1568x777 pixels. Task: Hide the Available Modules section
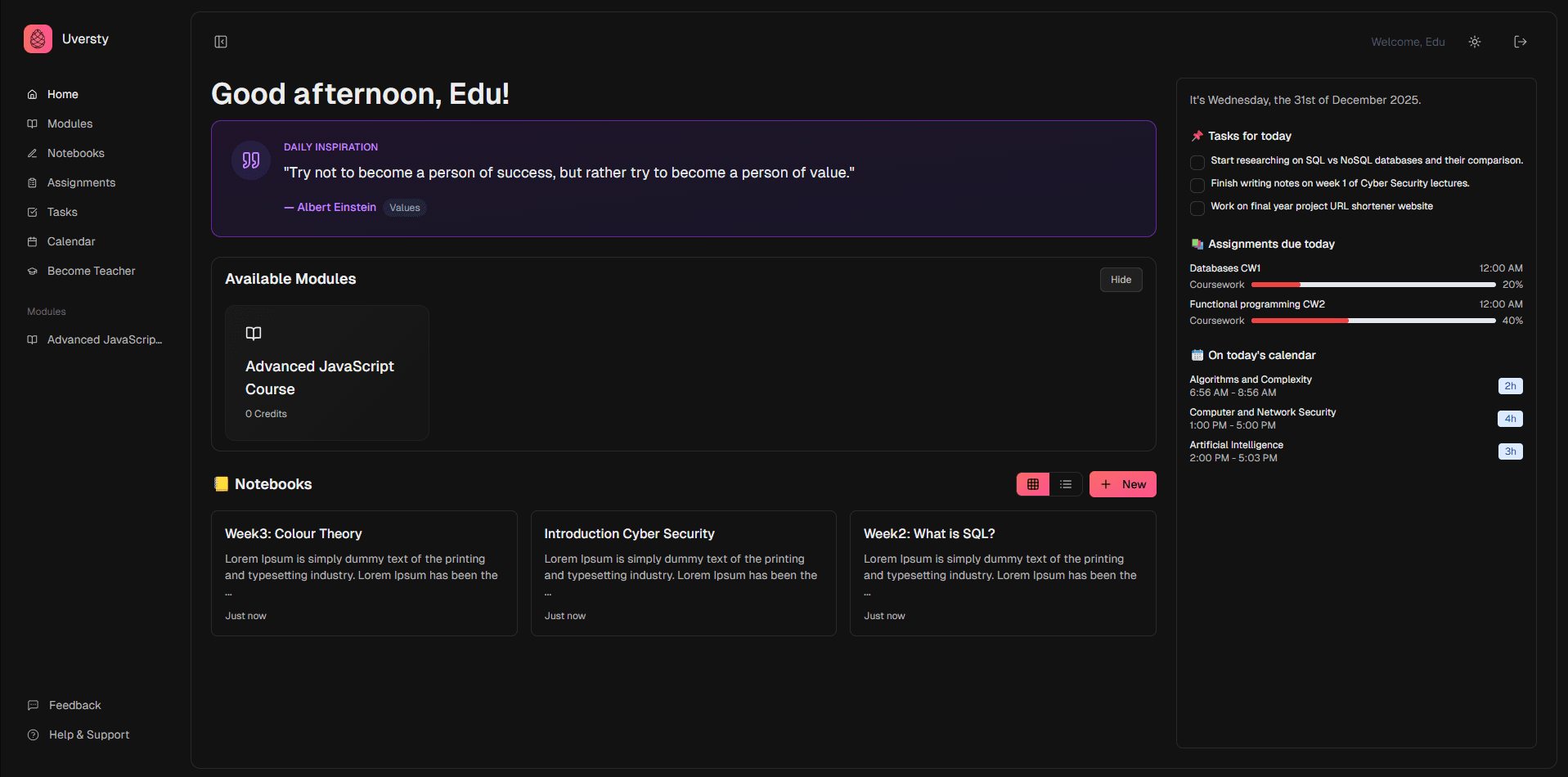coord(1121,279)
